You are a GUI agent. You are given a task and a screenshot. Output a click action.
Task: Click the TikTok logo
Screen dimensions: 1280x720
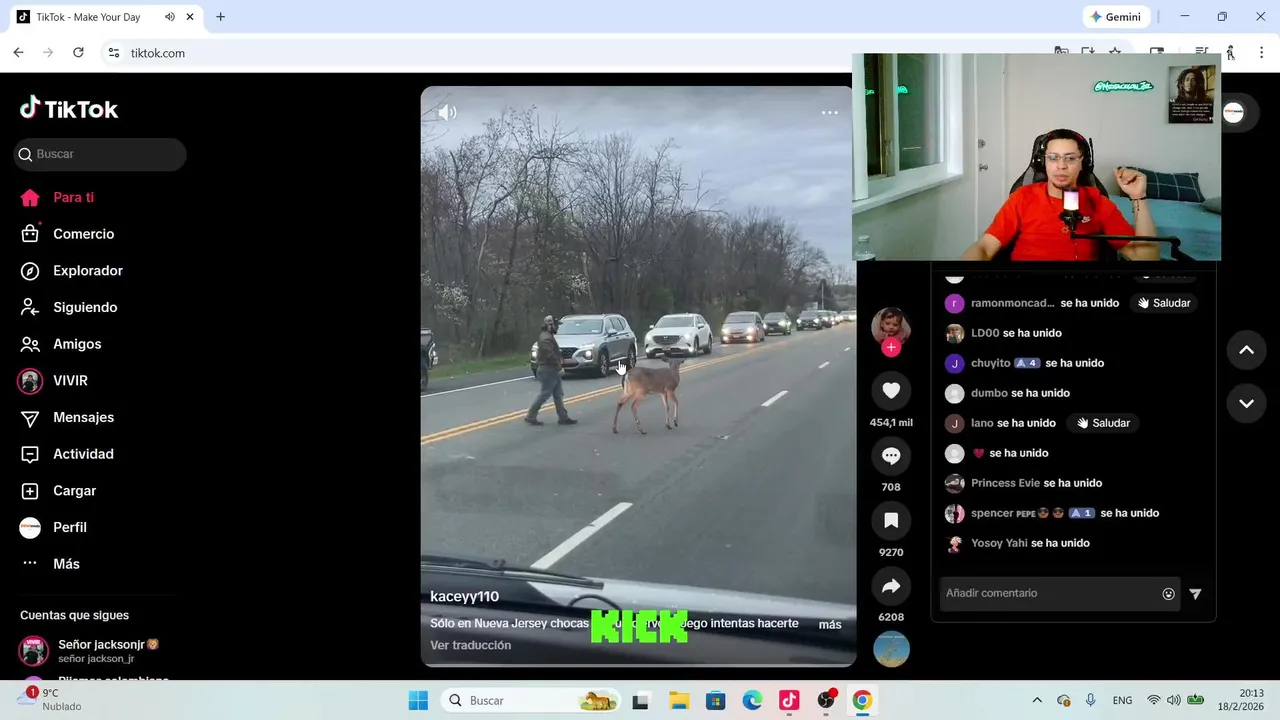pyautogui.click(x=69, y=109)
